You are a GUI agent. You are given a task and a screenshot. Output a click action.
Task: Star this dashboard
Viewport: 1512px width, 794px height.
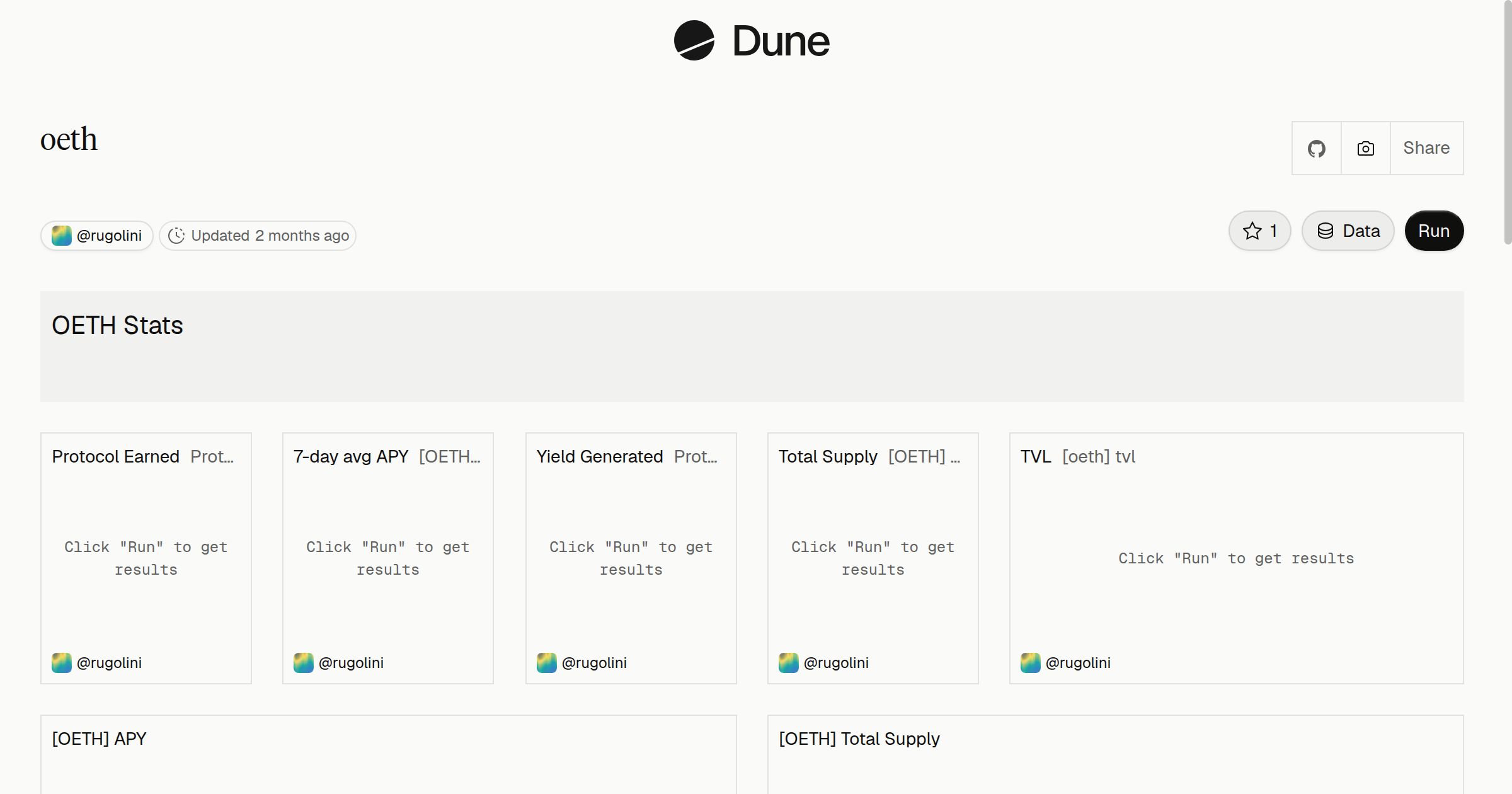click(x=1260, y=231)
